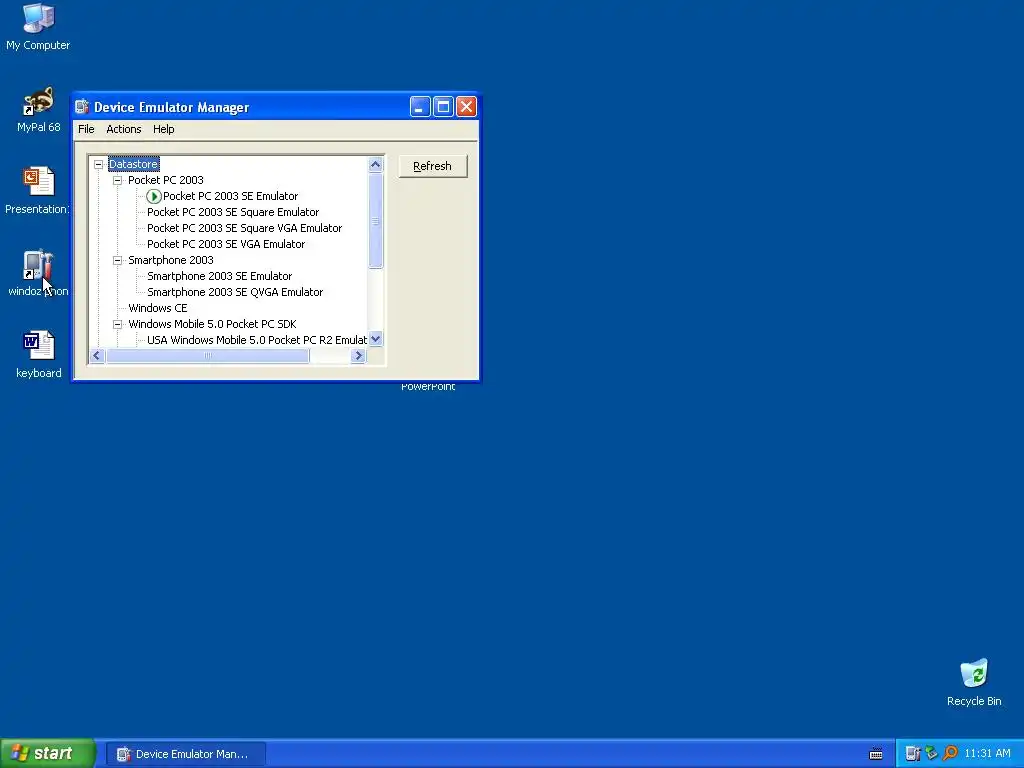Select Smartphone 2003 SE Emulator

[x=219, y=276]
